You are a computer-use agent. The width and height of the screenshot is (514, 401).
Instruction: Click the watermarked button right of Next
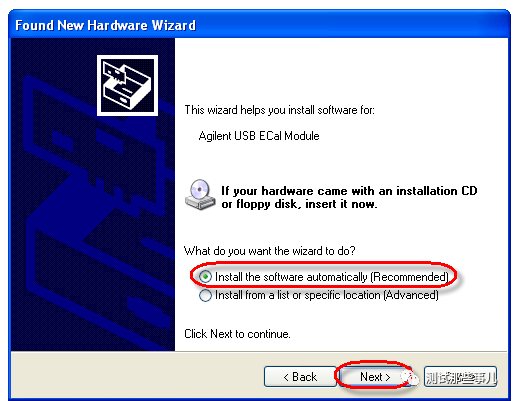[x=460, y=377]
